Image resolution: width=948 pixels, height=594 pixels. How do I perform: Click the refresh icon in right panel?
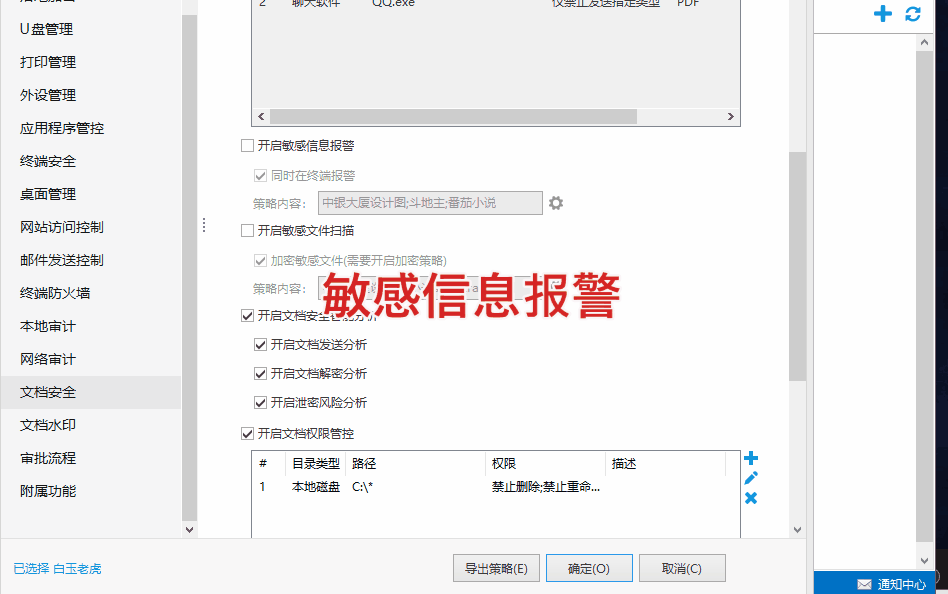[x=913, y=13]
